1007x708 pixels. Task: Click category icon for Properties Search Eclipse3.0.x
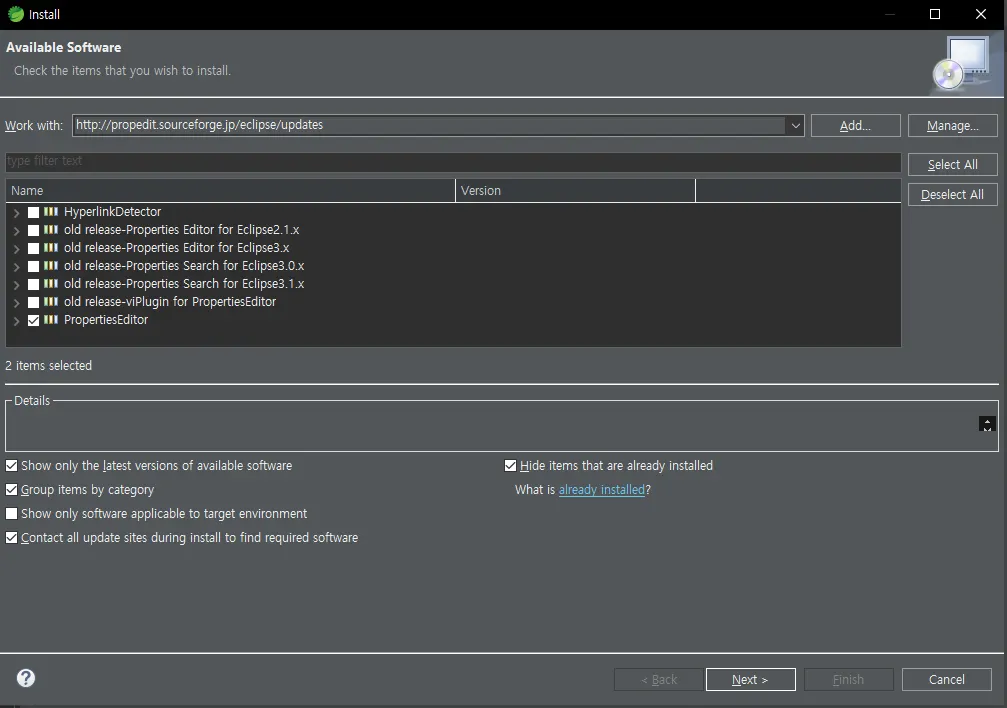(x=51, y=265)
